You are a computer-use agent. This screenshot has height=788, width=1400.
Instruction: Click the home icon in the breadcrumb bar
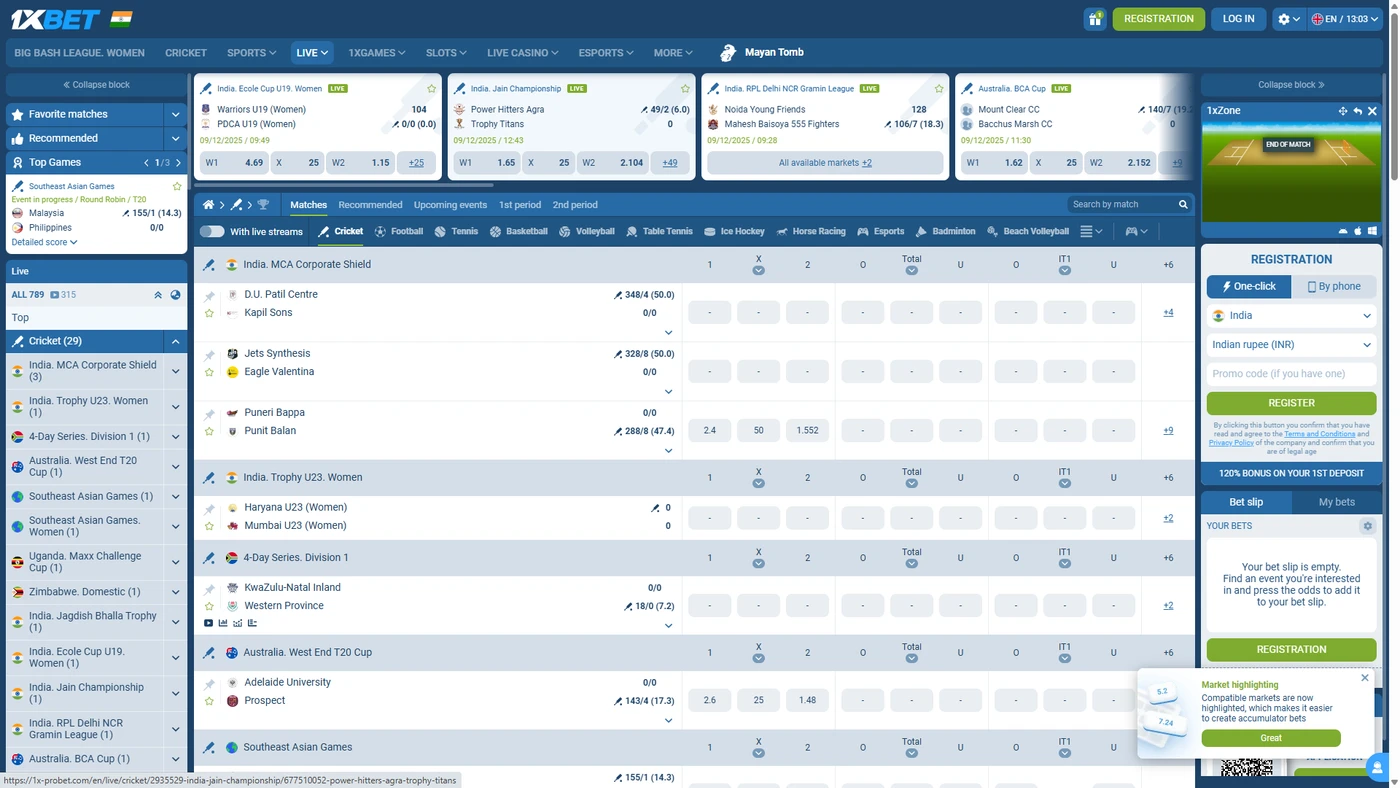208,205
